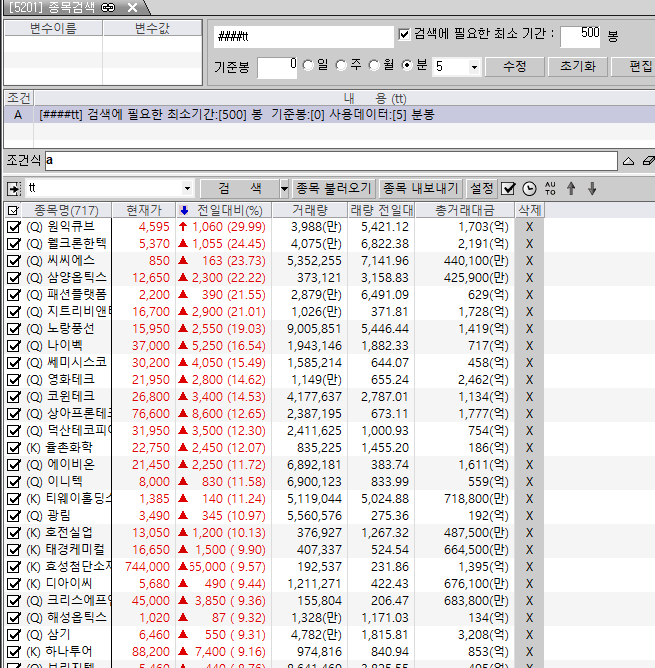Click the panel toggle icon left of tt dropdown

13,188
